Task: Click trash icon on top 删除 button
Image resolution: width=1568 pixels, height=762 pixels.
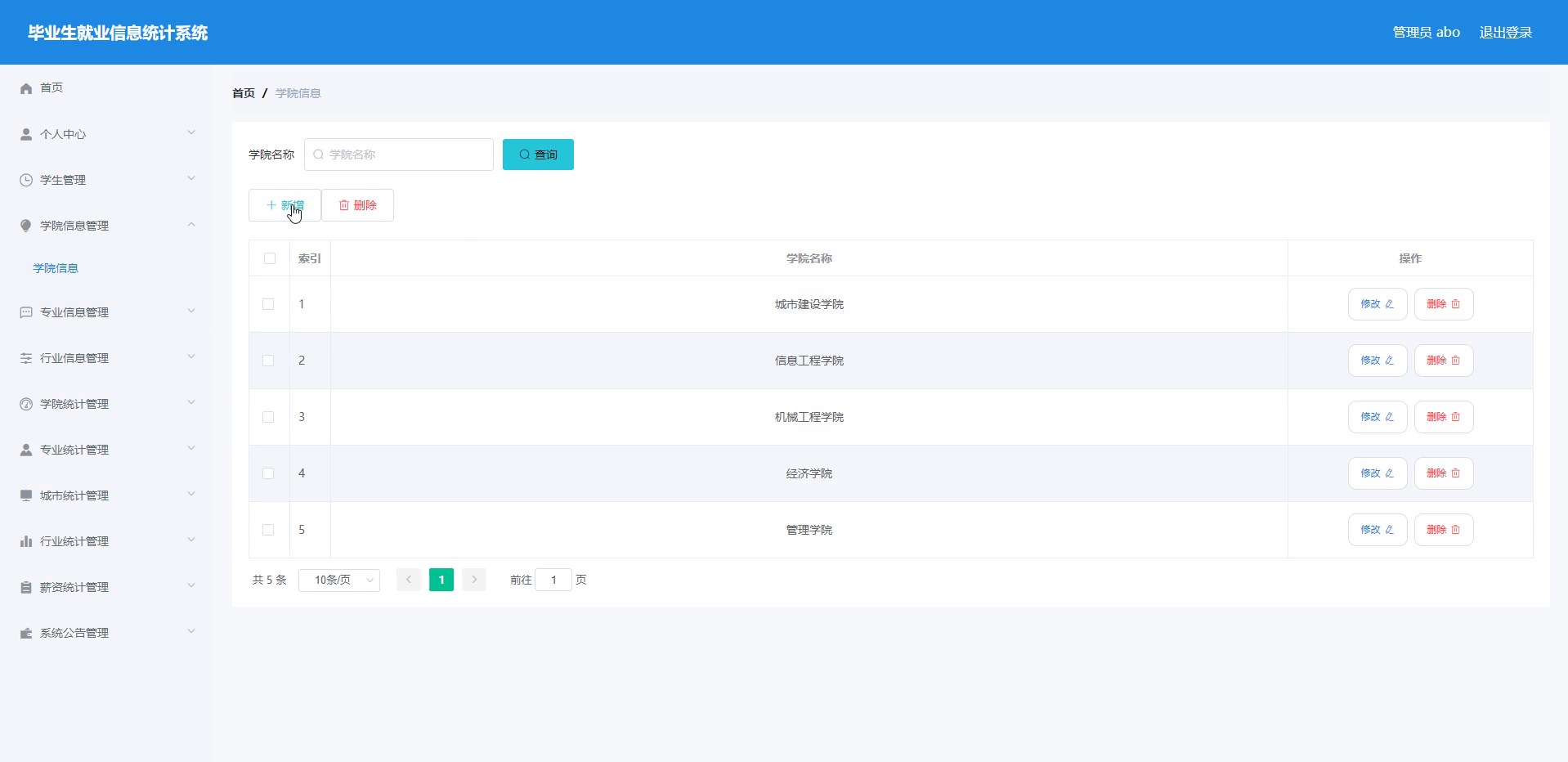Action: (344, 205)
